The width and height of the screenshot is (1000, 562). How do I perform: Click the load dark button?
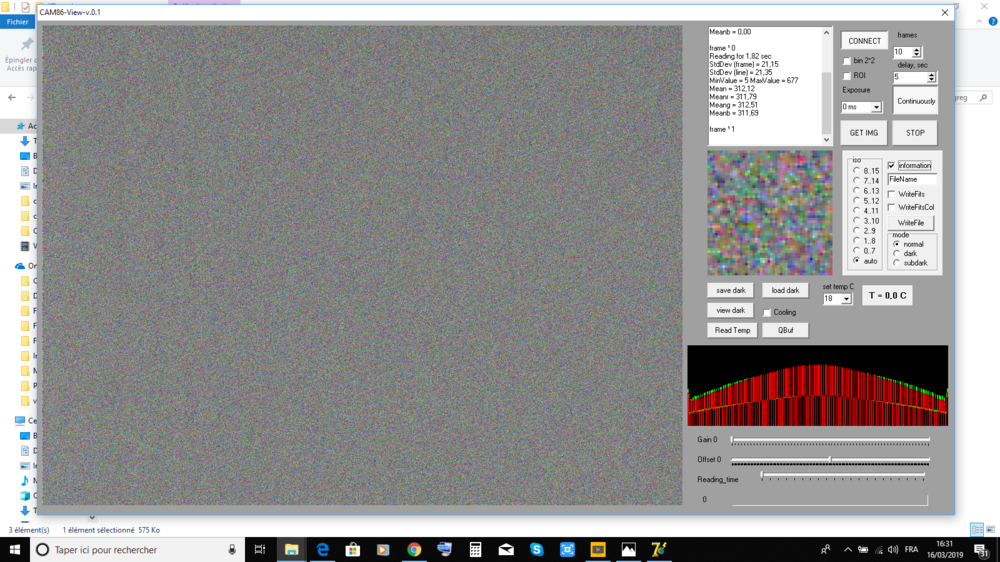(785, 290)
